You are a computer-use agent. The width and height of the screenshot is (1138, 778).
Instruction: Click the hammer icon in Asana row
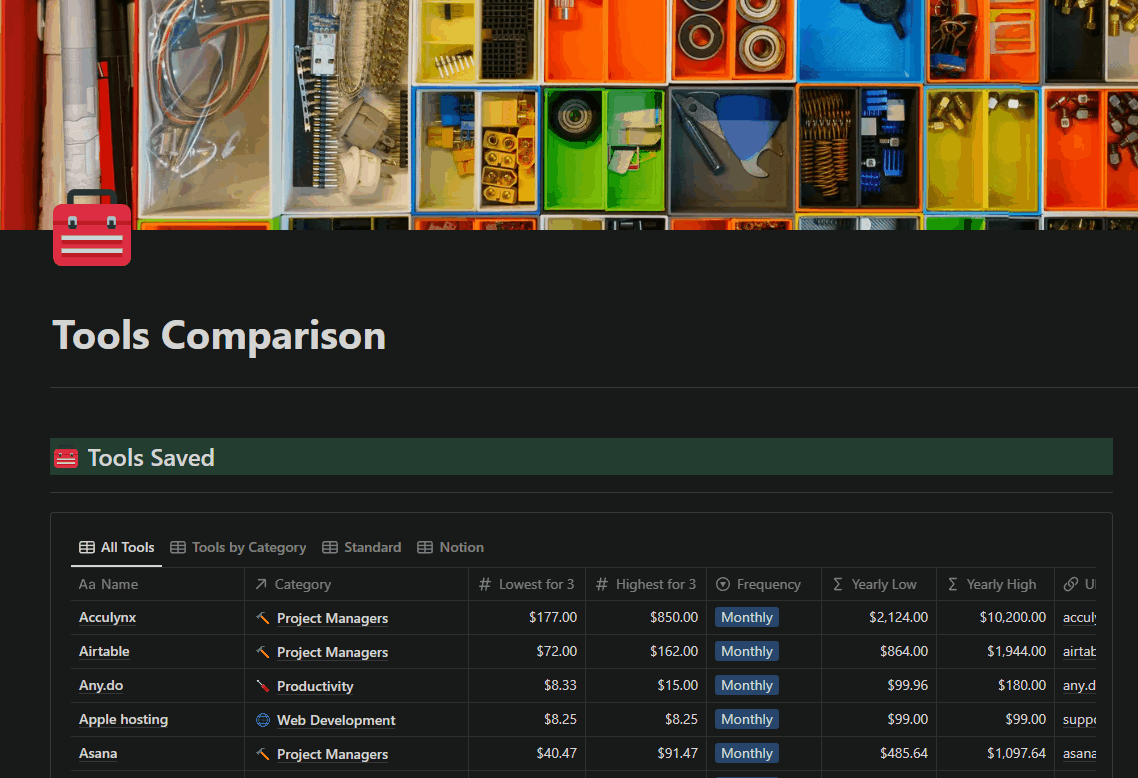click(x=263, y=754)
